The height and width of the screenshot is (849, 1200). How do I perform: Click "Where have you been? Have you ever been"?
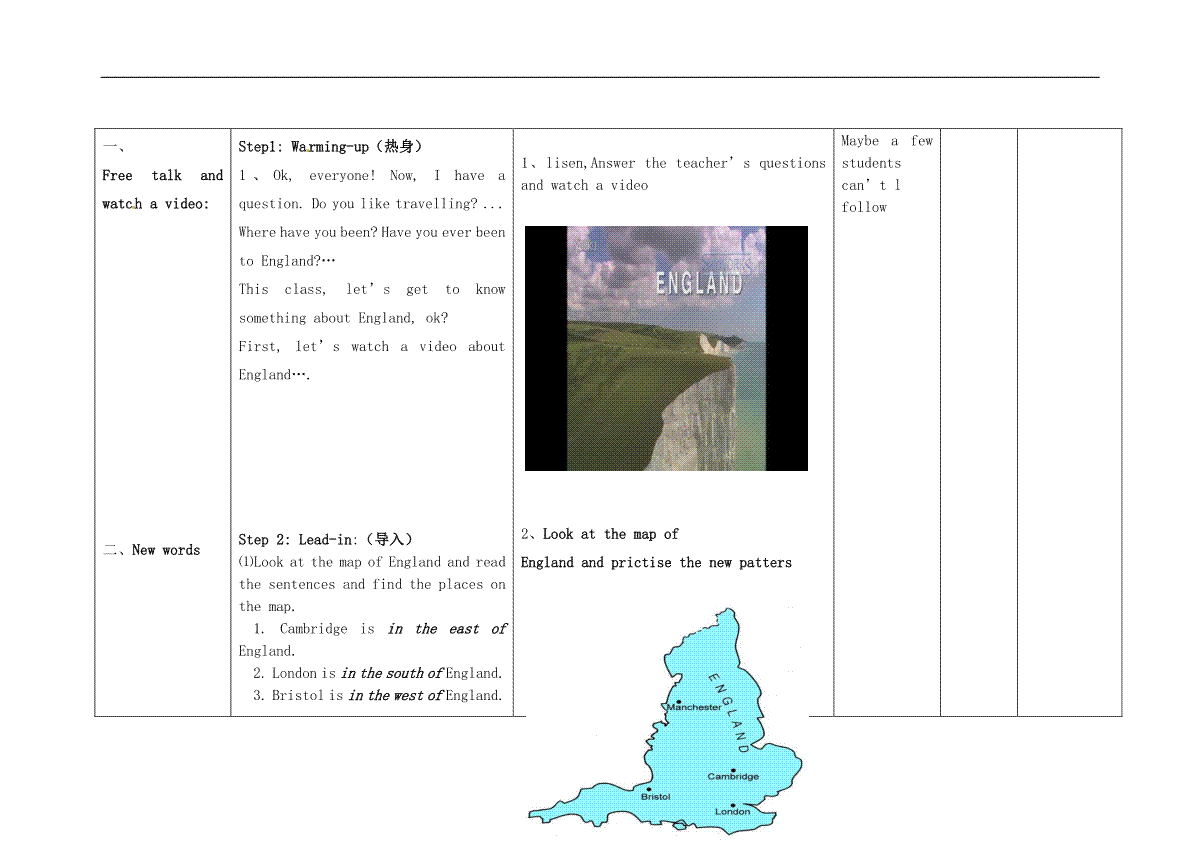[x=372, y=233]
